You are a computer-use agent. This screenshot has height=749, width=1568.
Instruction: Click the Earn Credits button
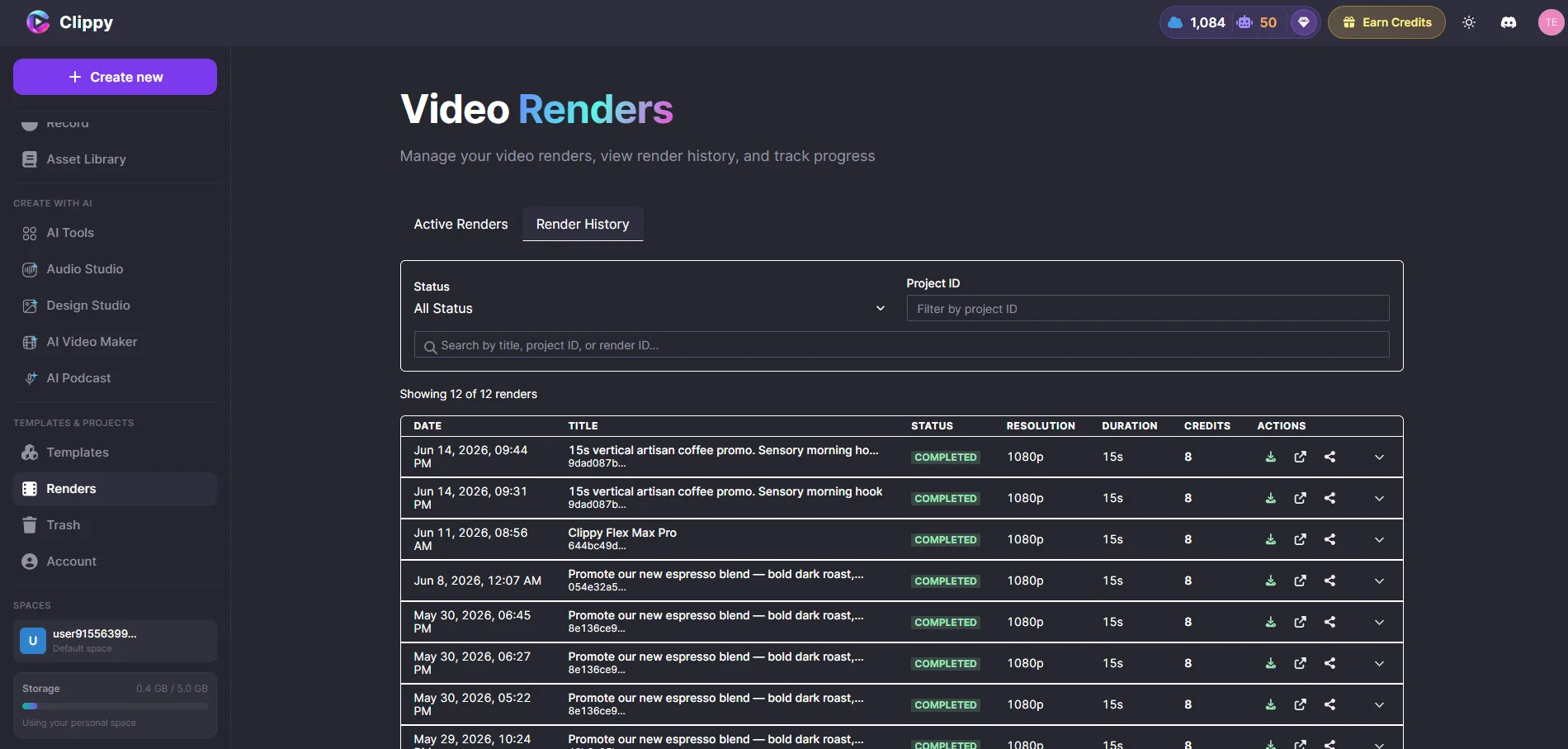pos(1386,22)
